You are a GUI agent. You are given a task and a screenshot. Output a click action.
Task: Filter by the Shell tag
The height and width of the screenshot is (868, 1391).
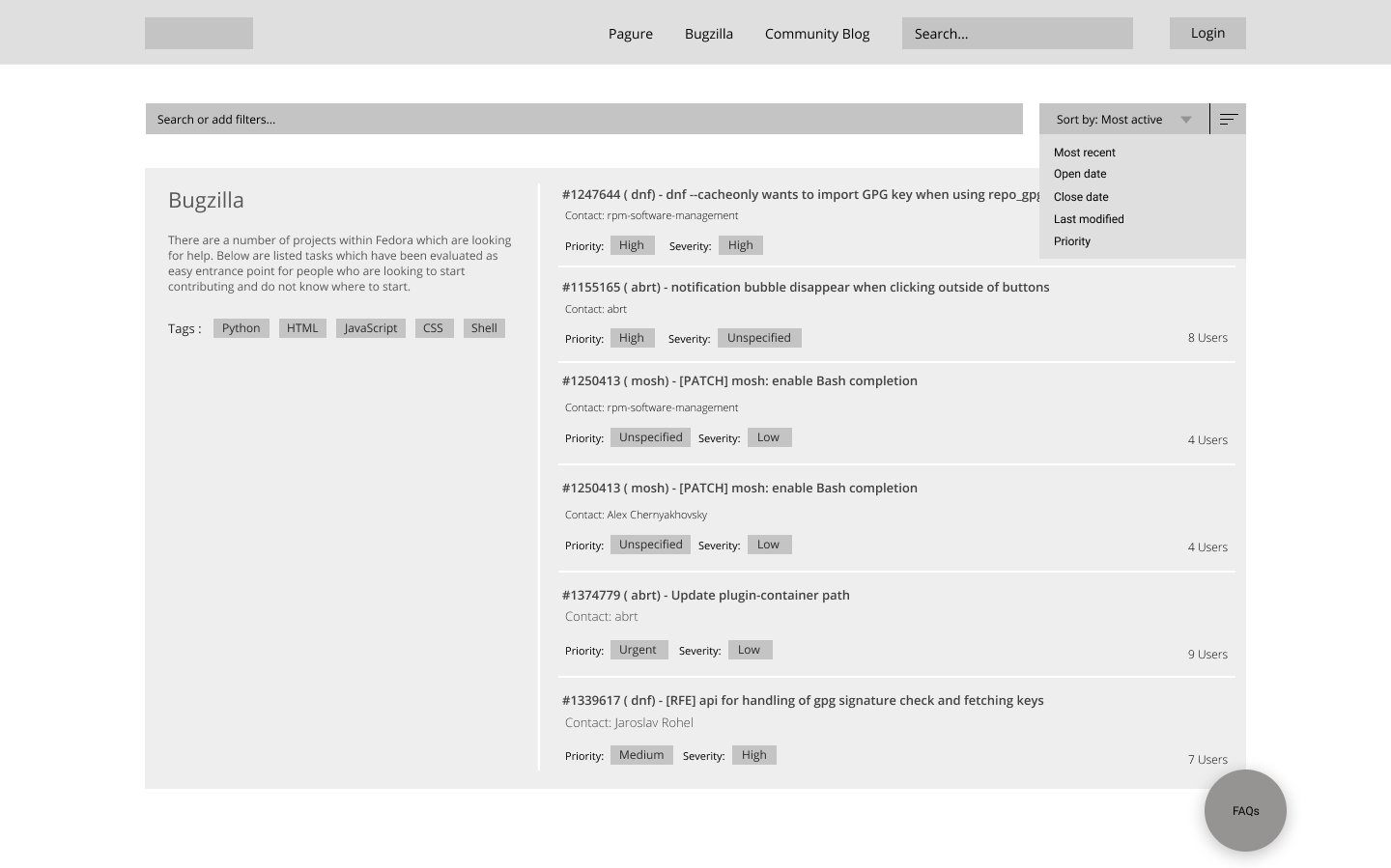tap(484, 328)
